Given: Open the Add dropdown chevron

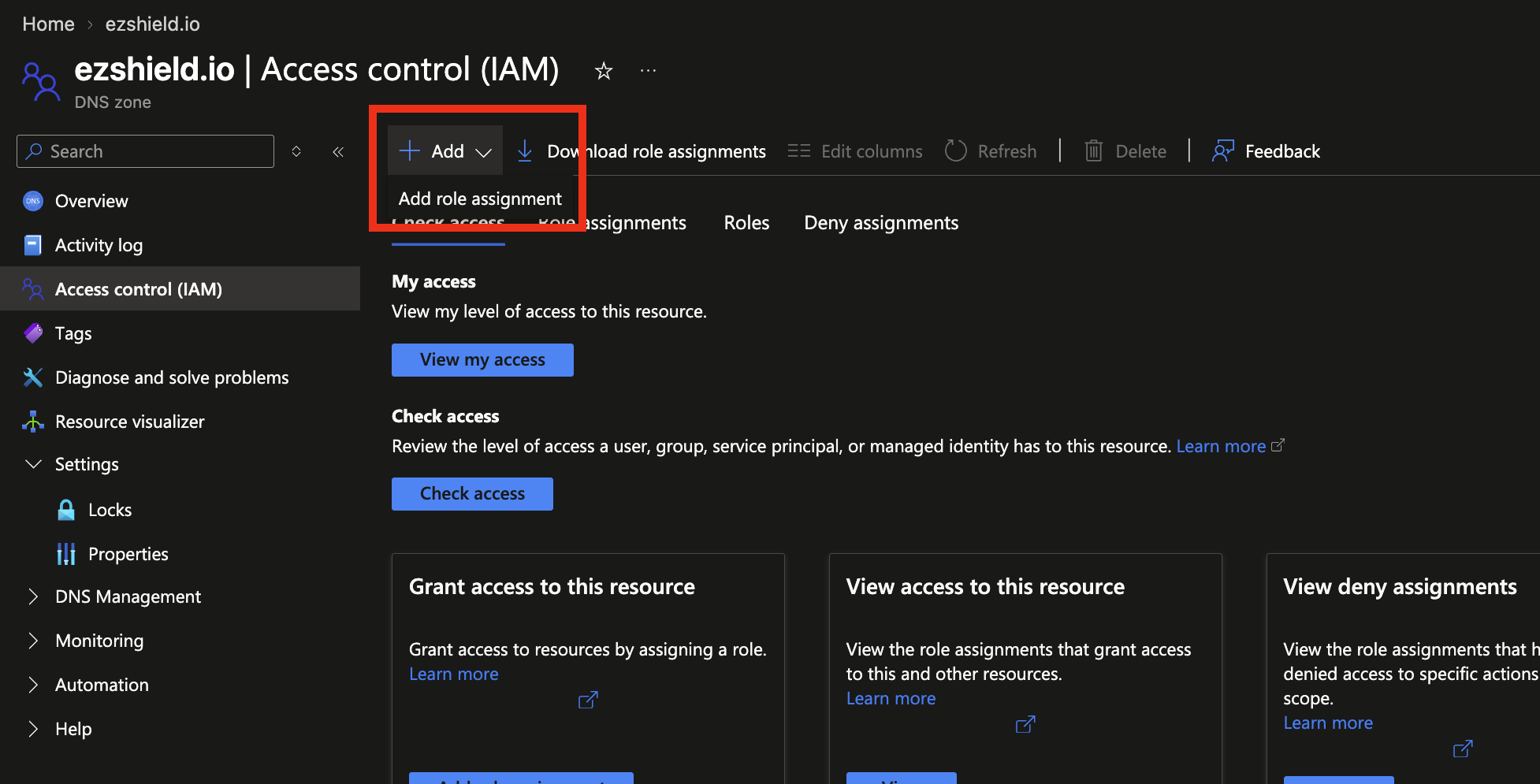Looking at the screenshot, I should tap(484, 152).
